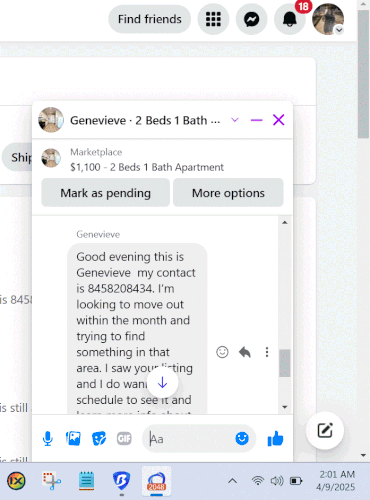Start a new message with compose icon
370x500 pixels.
[325, 430]
